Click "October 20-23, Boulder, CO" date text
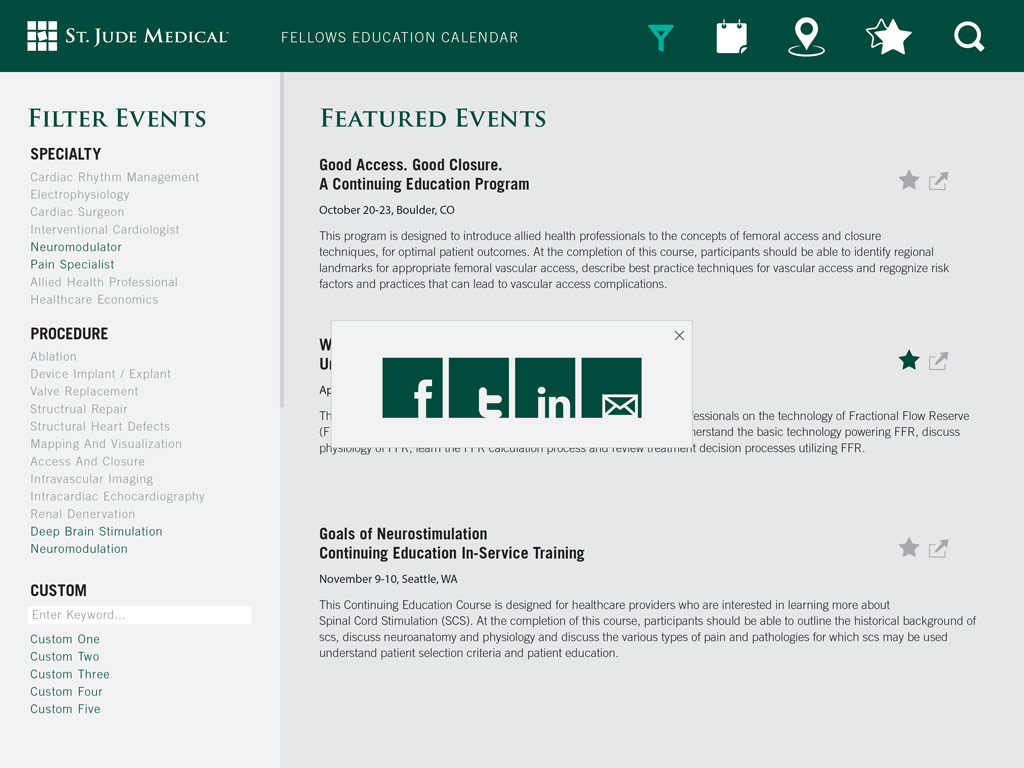Image resolution: width=1024 pixels, height=768 pixels. coord(387,210)
